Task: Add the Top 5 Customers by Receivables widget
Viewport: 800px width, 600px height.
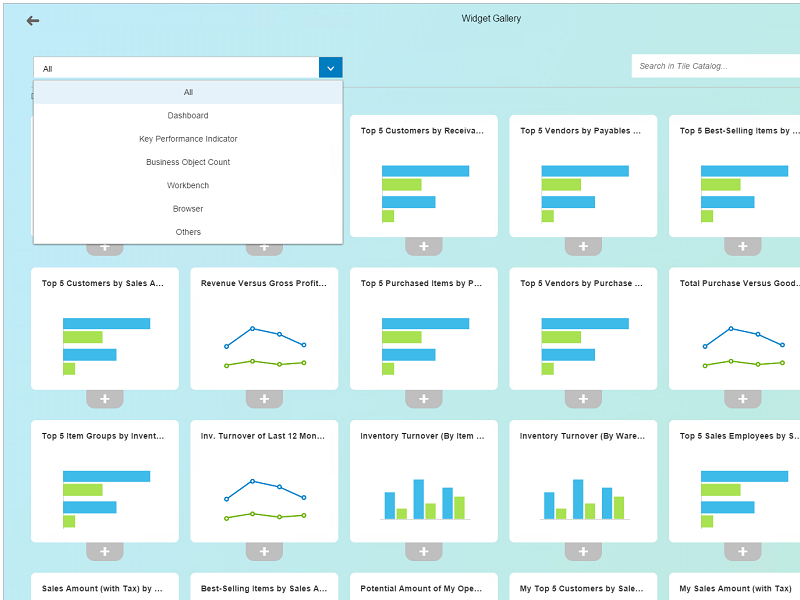Action: point(423,246)
